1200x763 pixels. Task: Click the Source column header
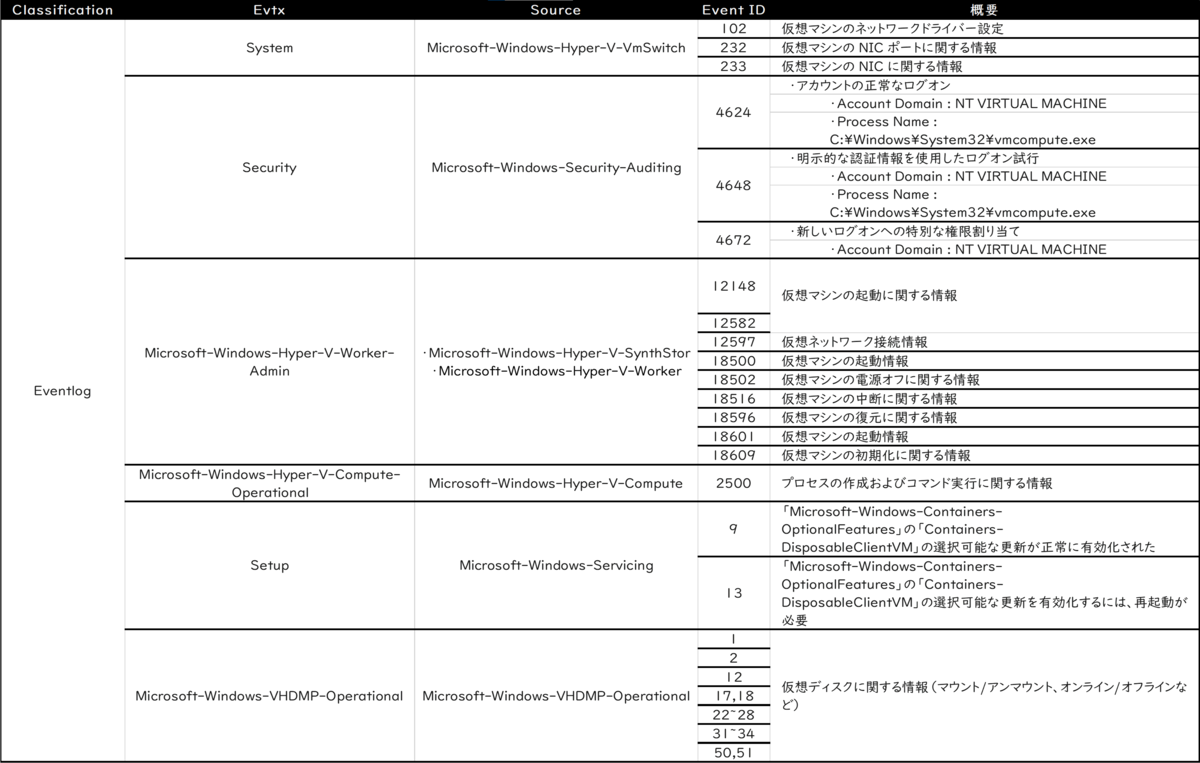(556, 10)
